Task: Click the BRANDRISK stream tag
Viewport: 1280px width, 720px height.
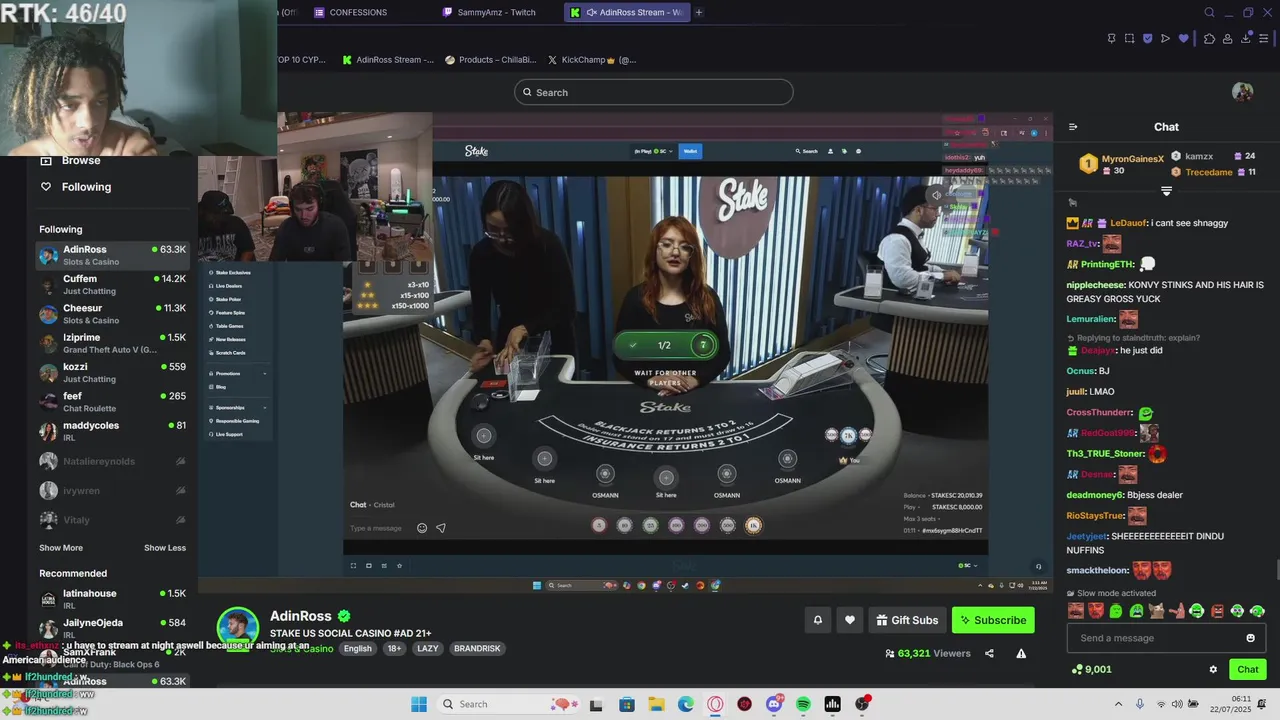Action: pos(477,648)
